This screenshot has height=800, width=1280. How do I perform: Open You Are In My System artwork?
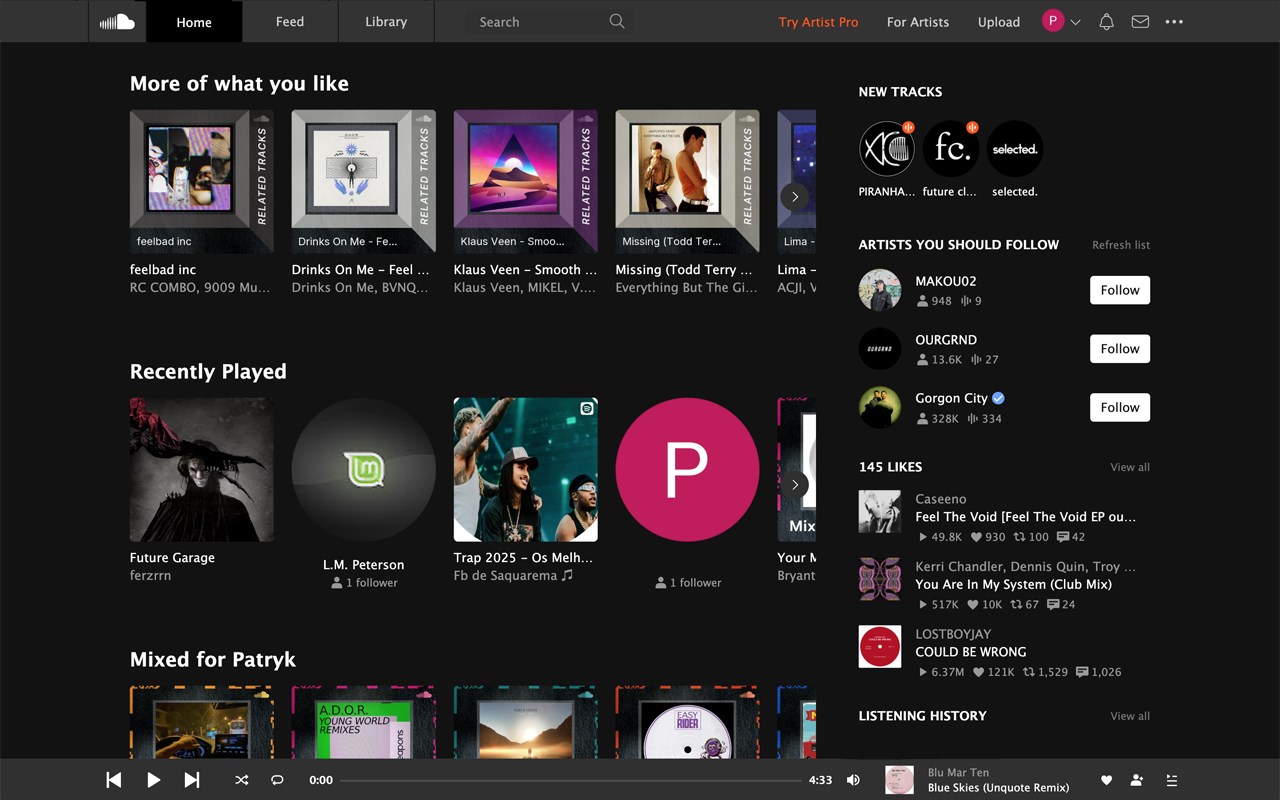pos(880,579)
